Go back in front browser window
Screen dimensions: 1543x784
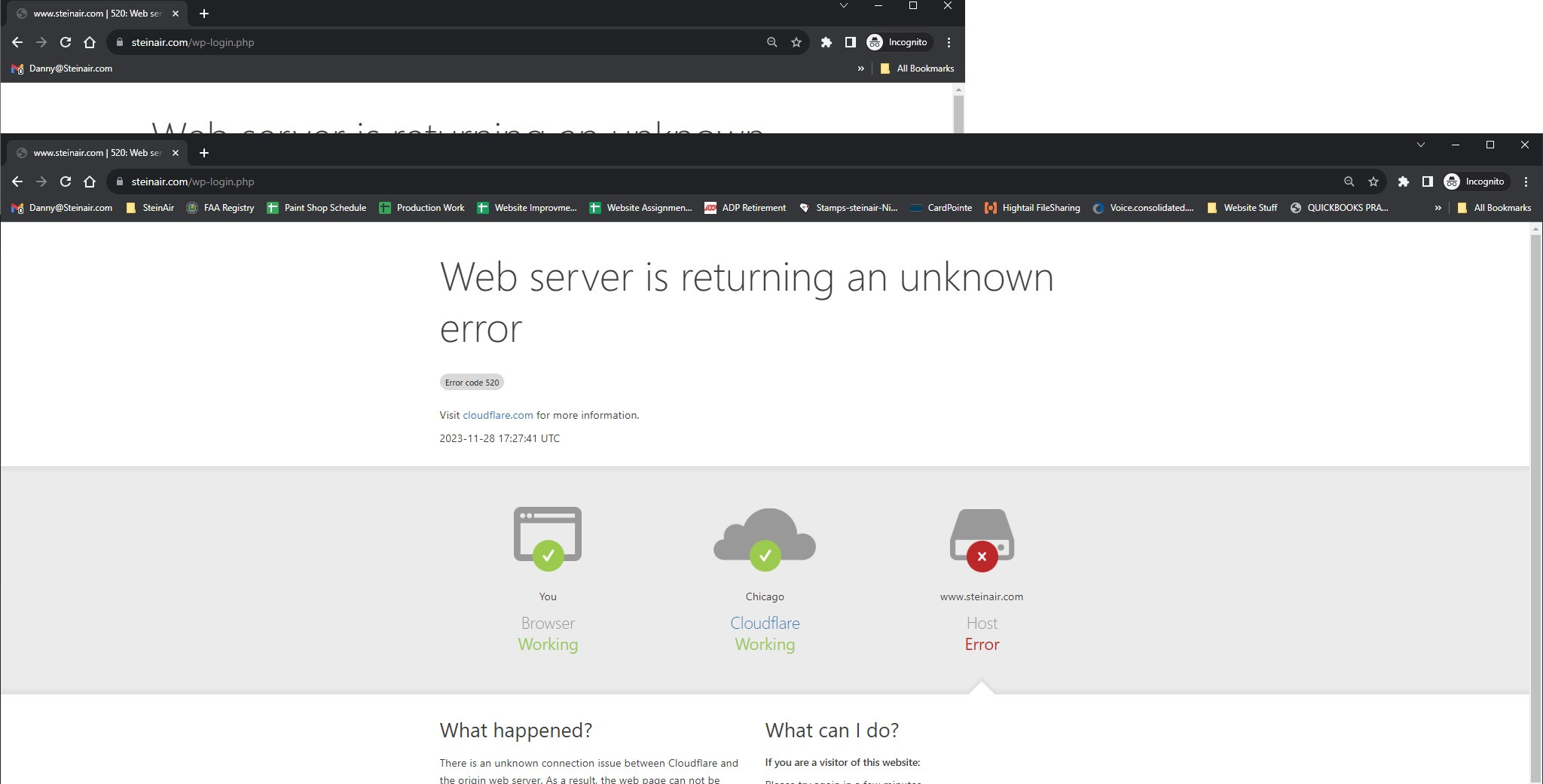click(17, 182)
